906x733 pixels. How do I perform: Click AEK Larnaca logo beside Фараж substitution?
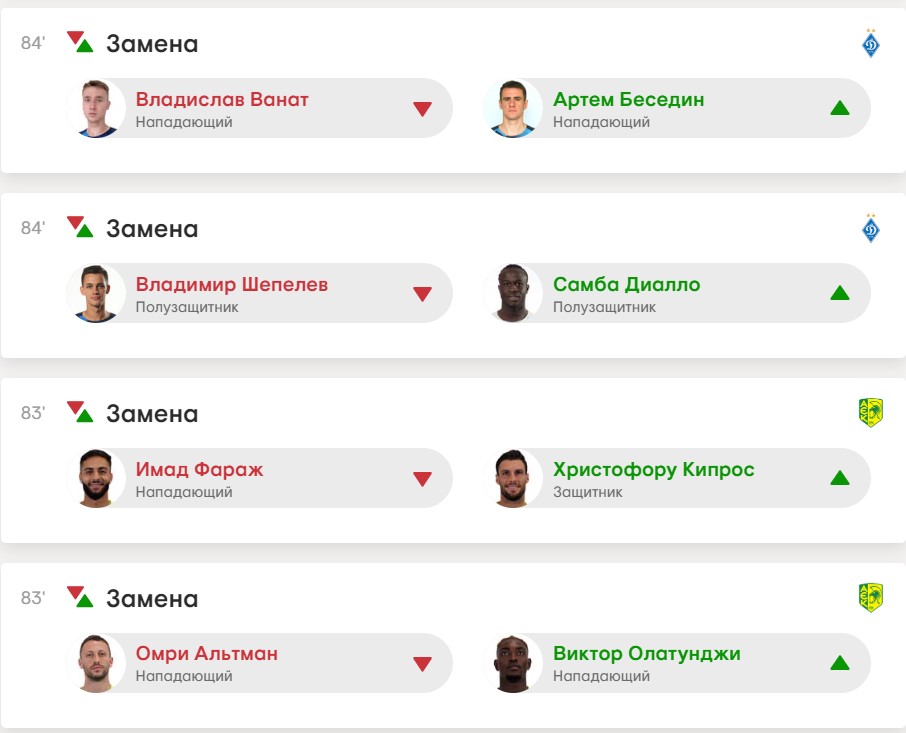coord(870,413)
